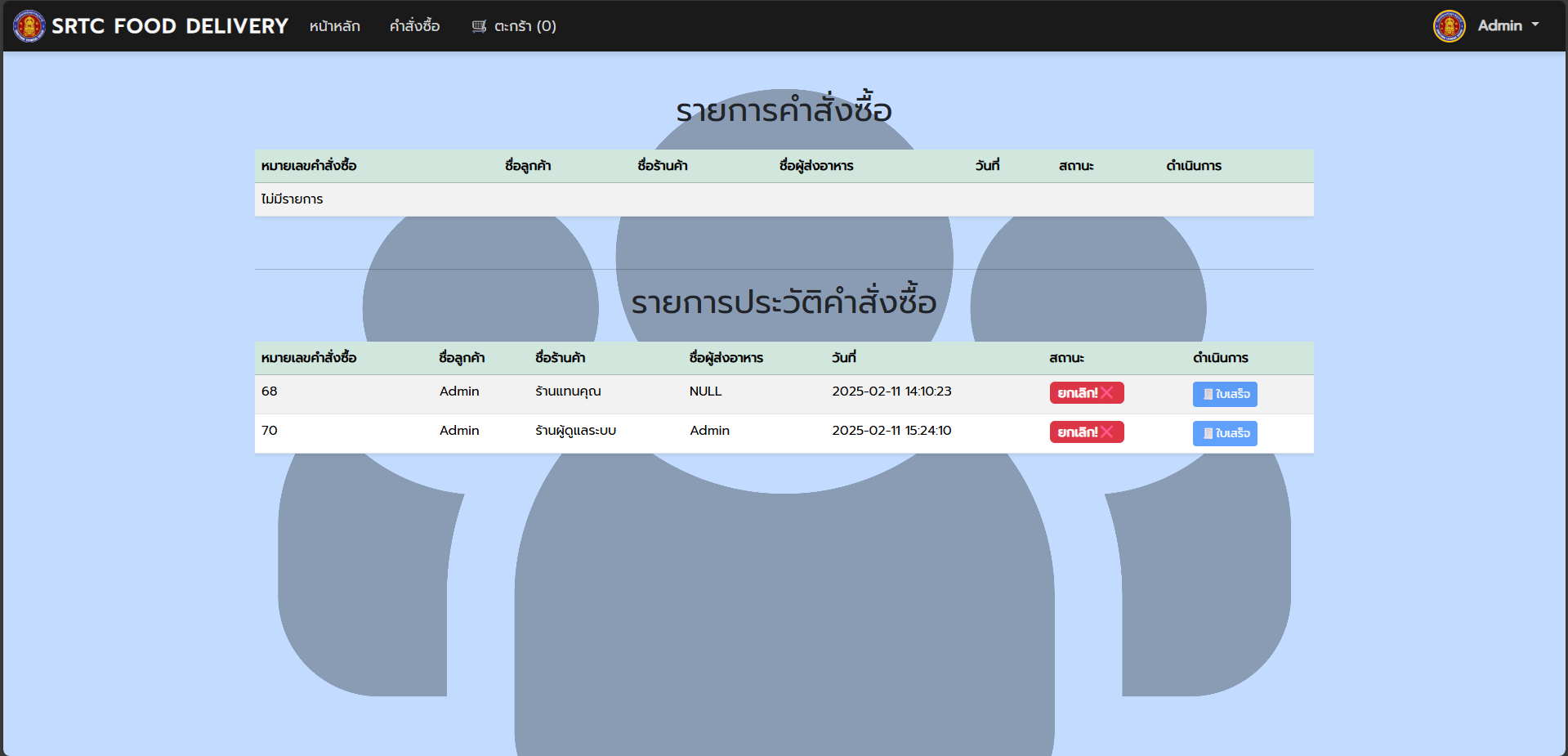The image size is (1568, 756).
Task: Click the ไม่มีรายการ empty row
Action: (293, 199)
